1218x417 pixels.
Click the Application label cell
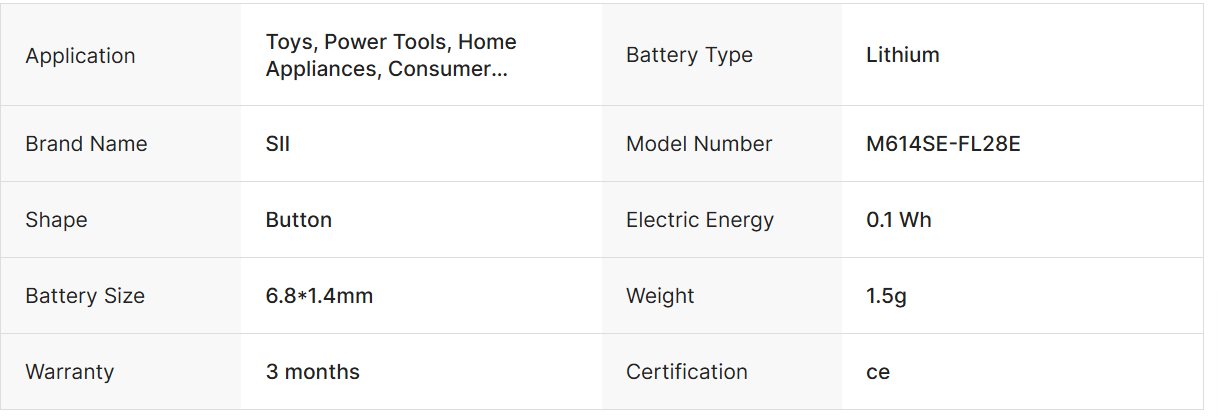(80, 56)
